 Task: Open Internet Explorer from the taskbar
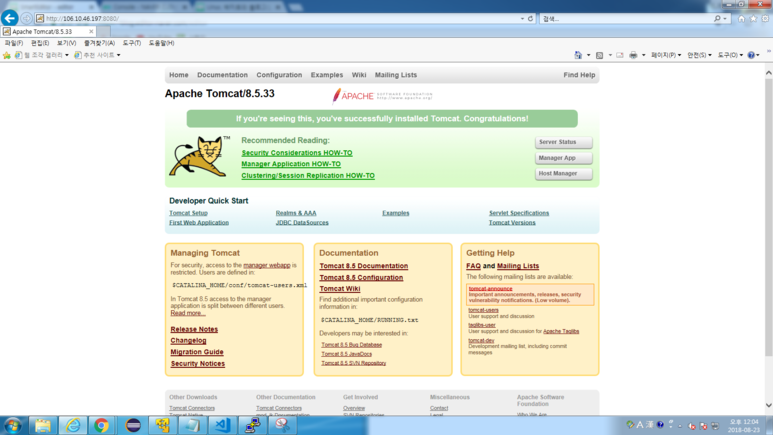73,425
